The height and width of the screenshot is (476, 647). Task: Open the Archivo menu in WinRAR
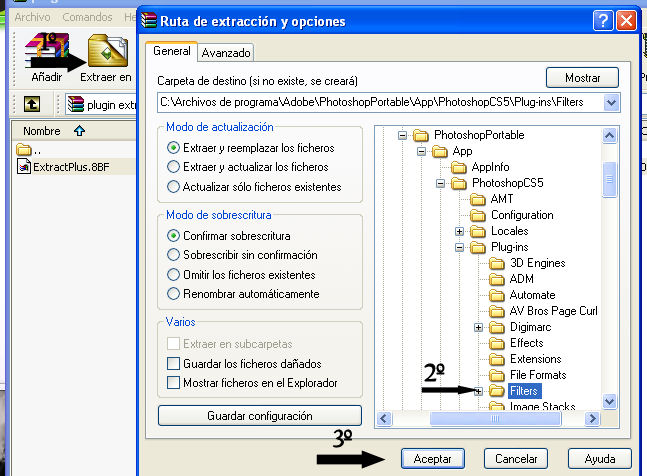[x=32, y=17]
